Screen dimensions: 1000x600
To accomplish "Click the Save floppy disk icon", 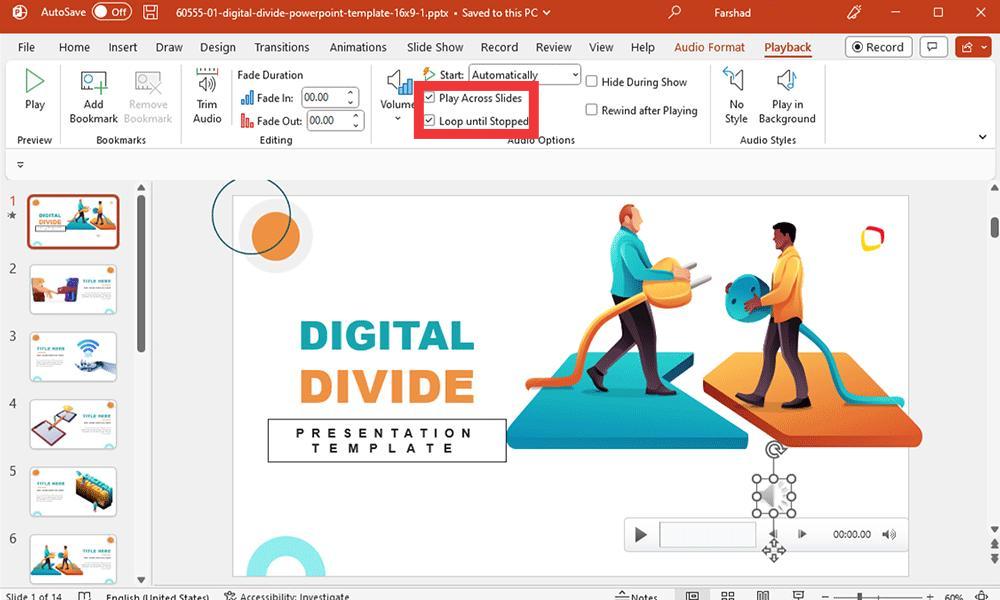I will pos(151,12).
